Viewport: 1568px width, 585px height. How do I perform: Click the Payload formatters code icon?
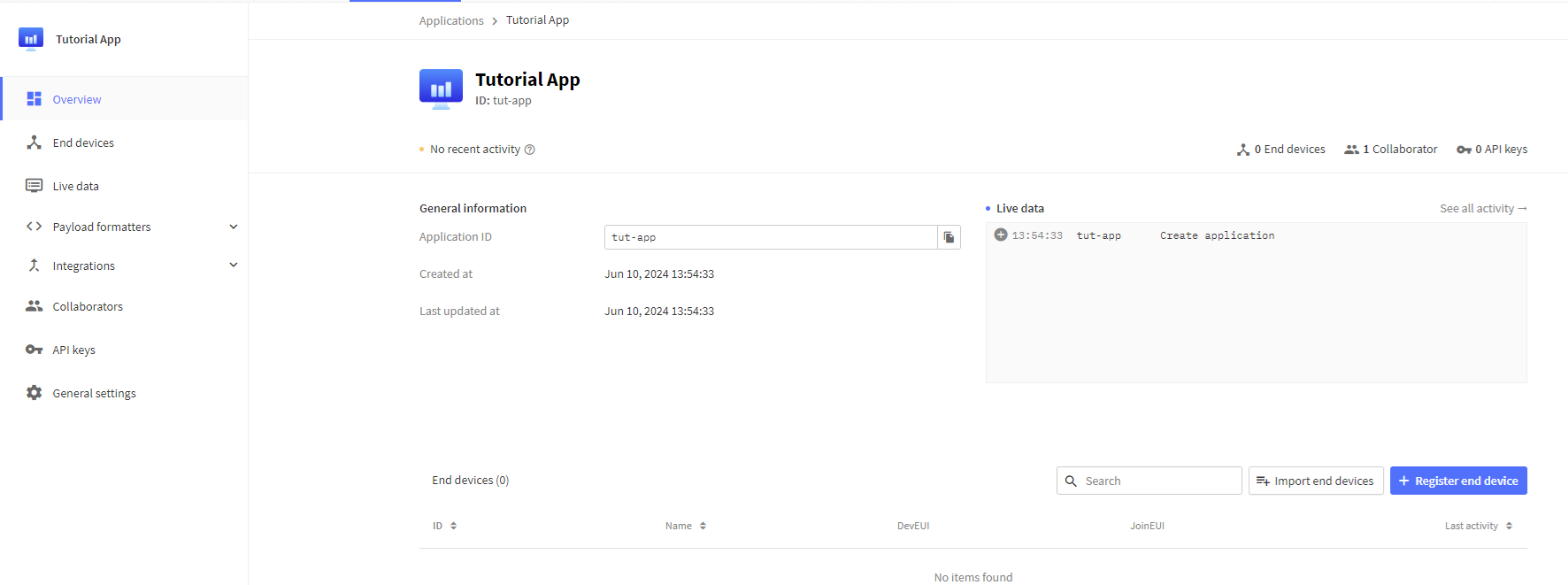coord(34,227)
